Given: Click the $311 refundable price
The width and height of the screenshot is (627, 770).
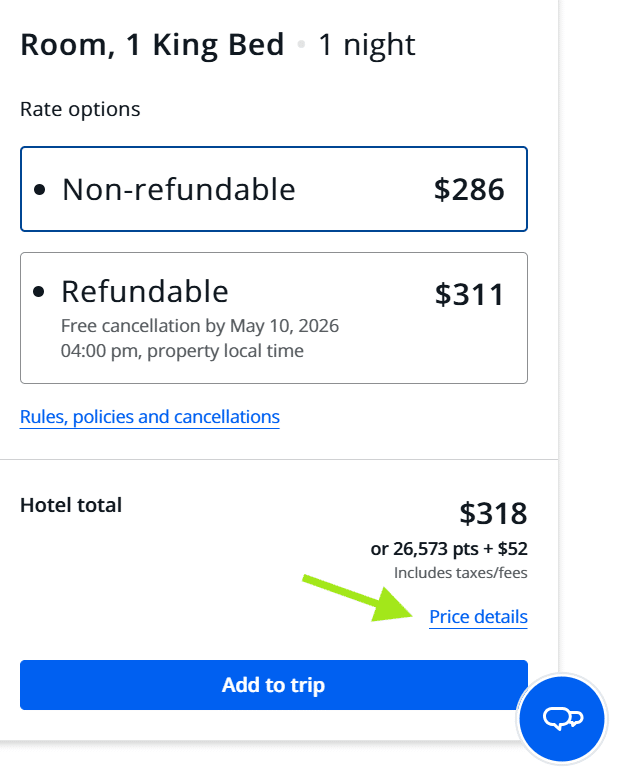Looking at the screenshot, I should [x=469, y=295].
